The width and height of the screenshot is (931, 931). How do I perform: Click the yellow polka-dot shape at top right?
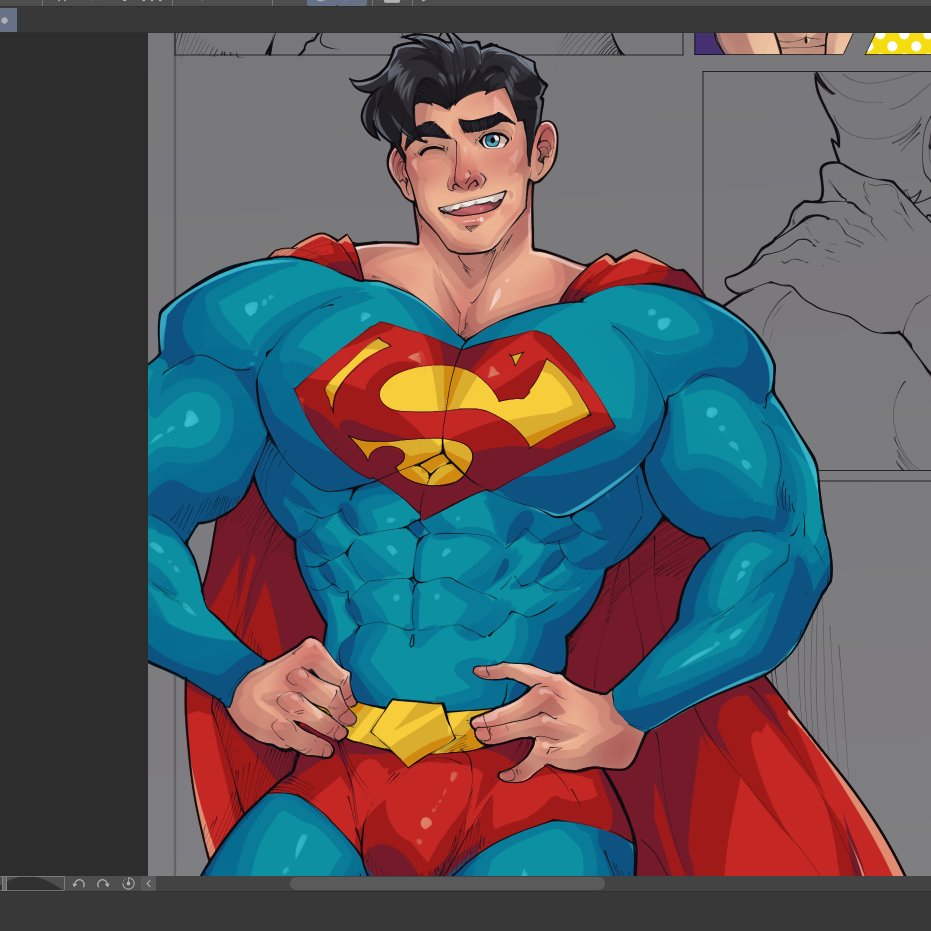[x=898, y=43]
